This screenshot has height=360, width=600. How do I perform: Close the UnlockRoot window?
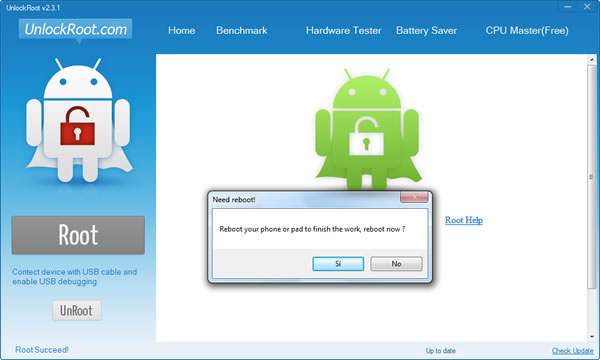click(587, 7)
